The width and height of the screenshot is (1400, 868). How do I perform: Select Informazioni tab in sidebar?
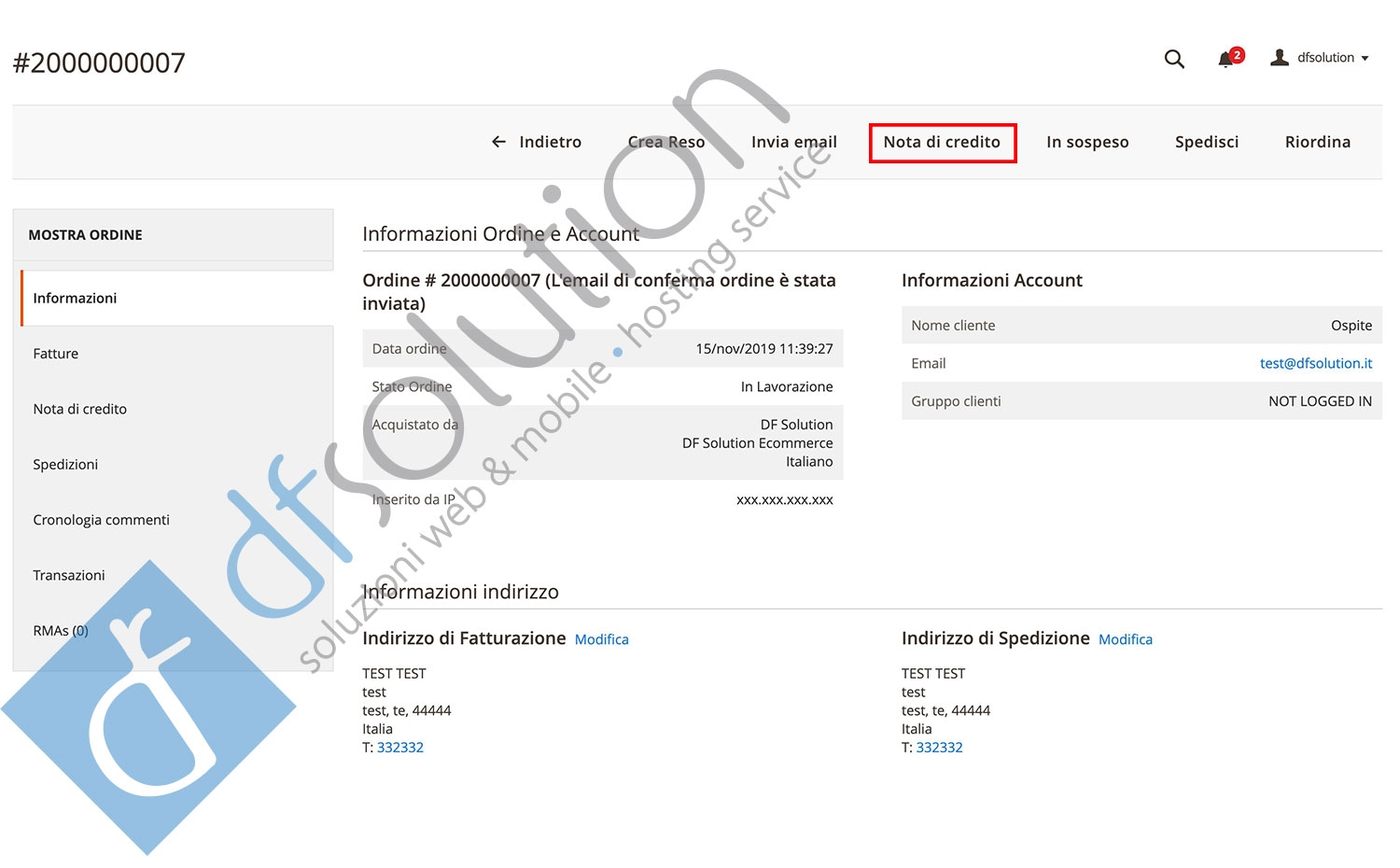point(176,298)
